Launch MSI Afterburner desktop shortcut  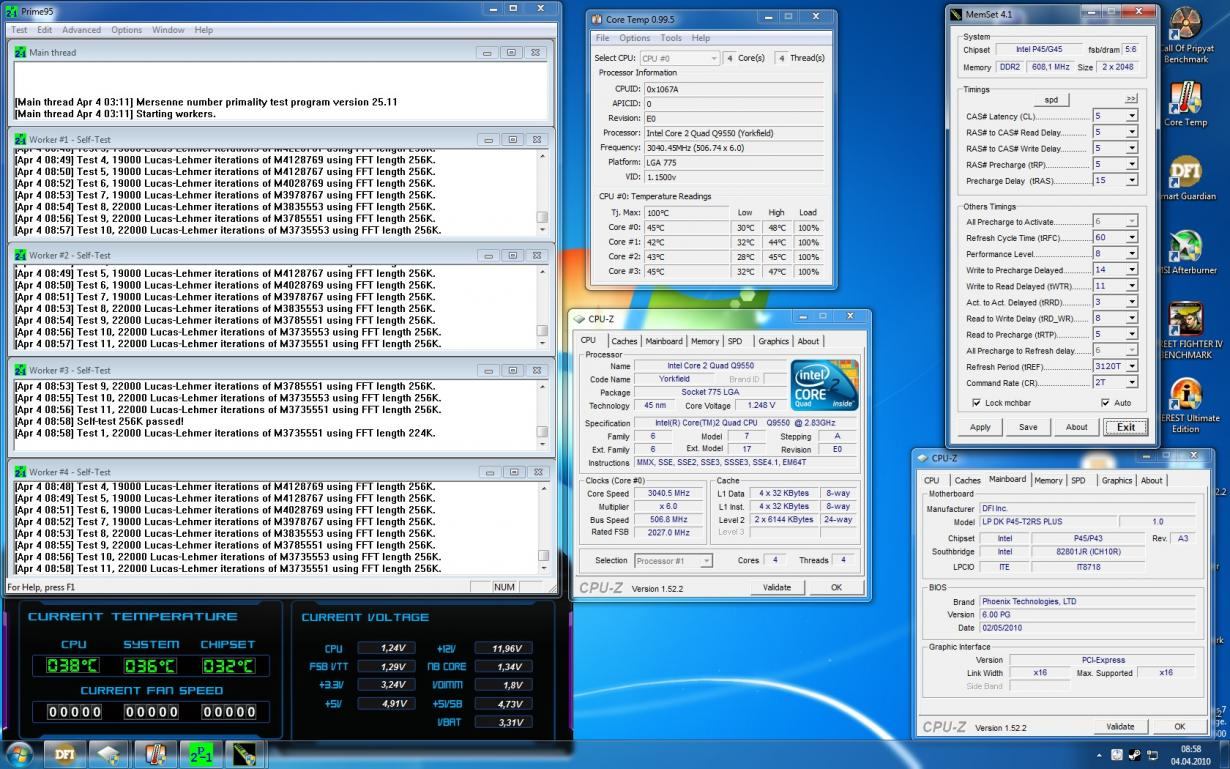[x=1185, y=252]
